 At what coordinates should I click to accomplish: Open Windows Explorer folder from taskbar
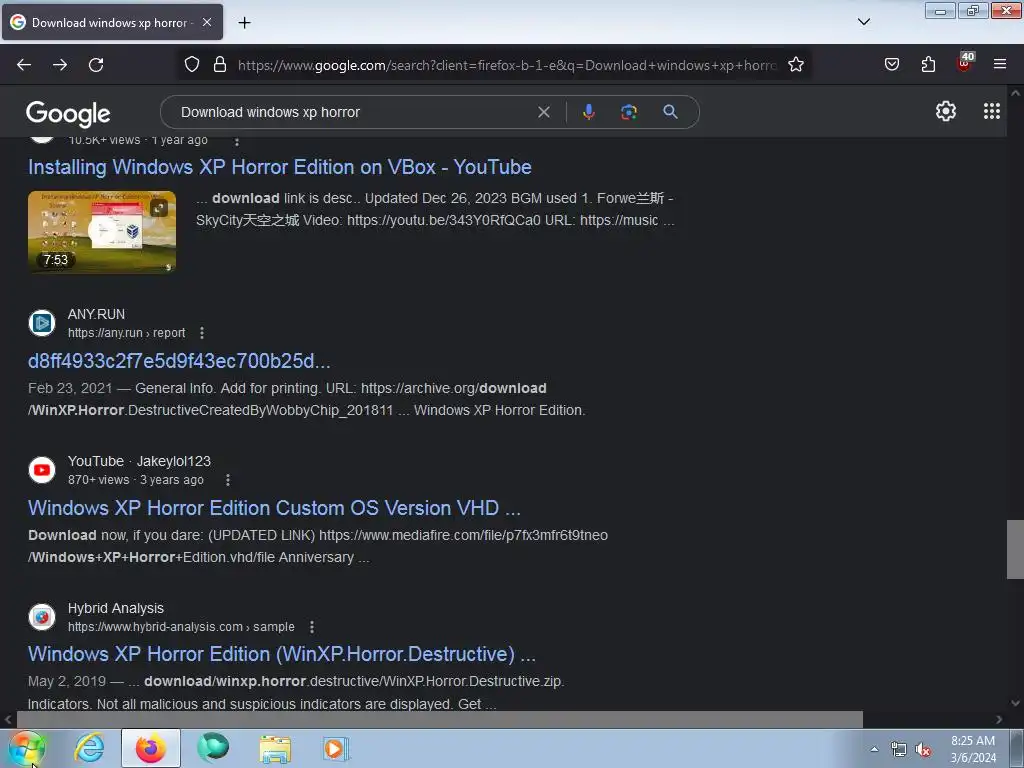(x=275, y=748)
